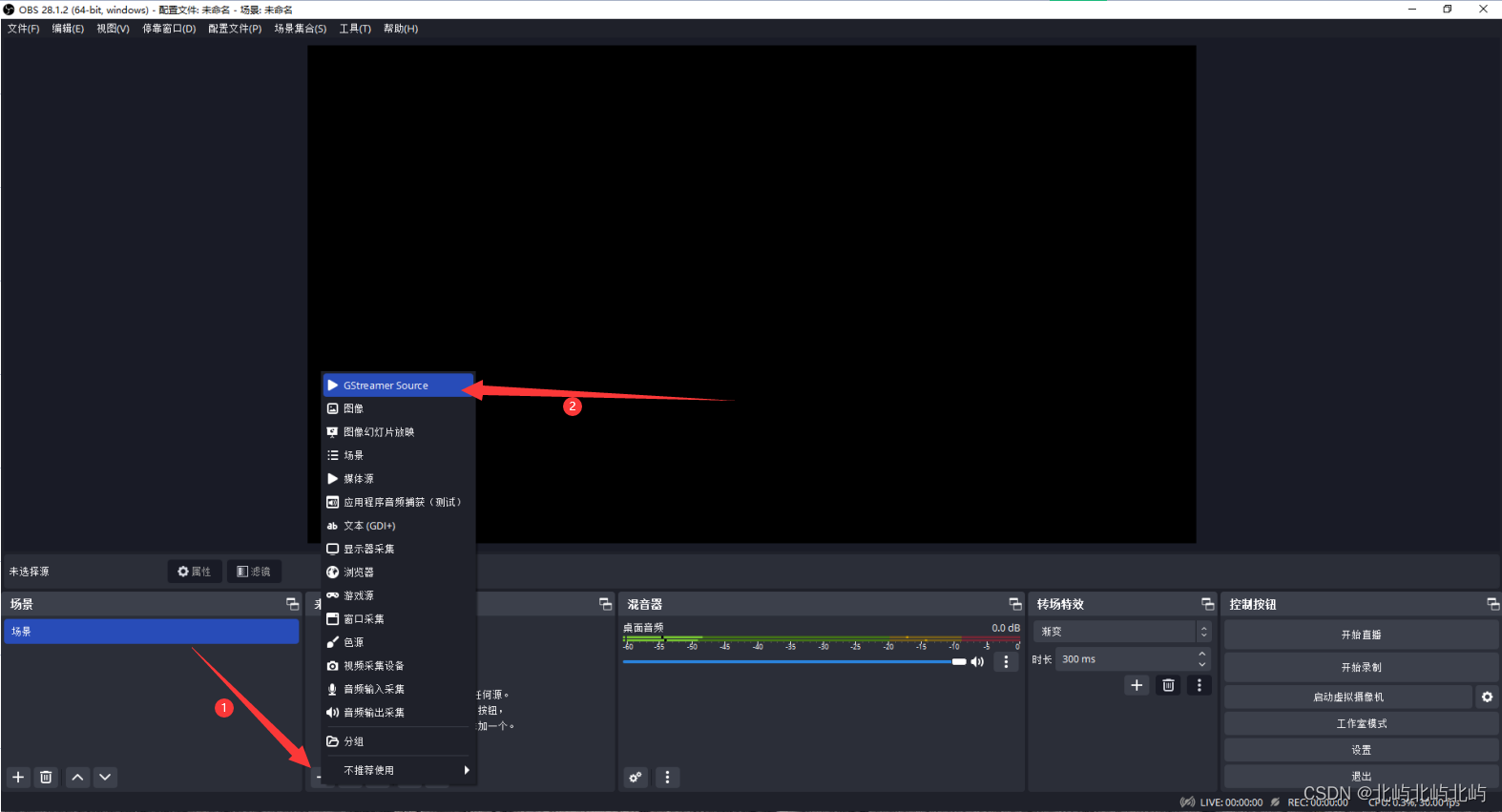The width and height of the screenshot is (1502, 812).
Task: Expand the 不推荐使用 submenu
Action: tap(398, 770)
